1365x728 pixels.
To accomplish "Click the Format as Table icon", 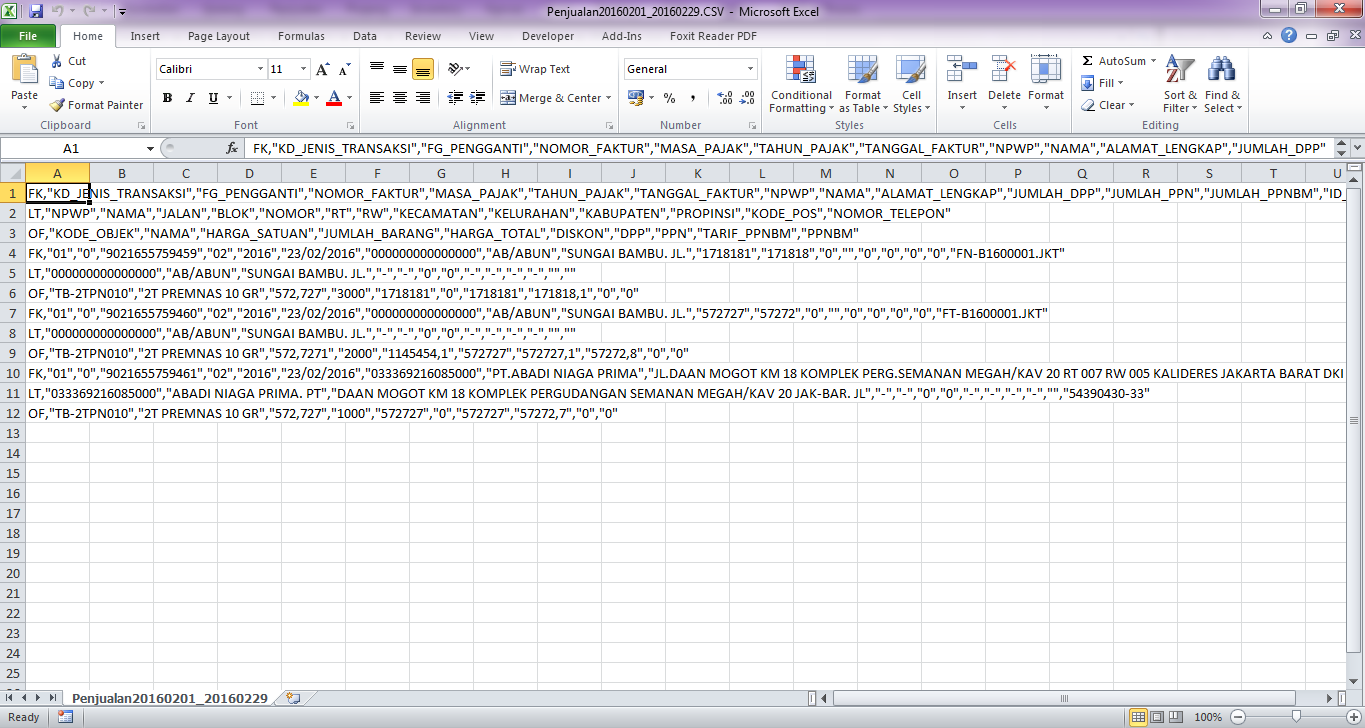I will 862,71.
